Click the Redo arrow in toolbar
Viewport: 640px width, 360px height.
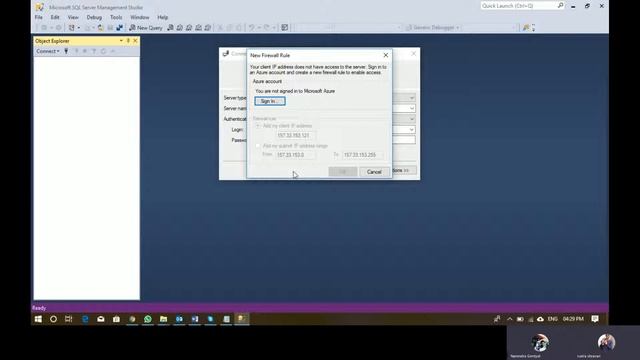pos(267,28)
